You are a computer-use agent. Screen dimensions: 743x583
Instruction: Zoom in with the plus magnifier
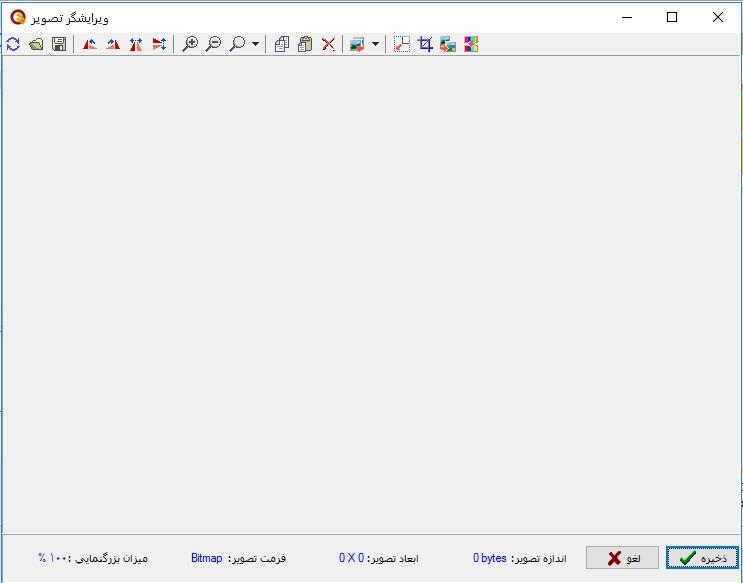[190, 44]
